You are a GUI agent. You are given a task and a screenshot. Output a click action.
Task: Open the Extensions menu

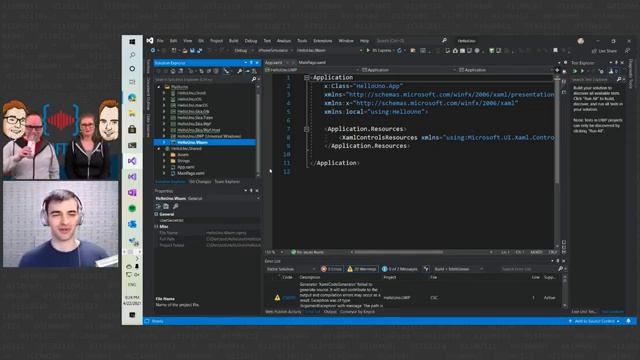322,41
